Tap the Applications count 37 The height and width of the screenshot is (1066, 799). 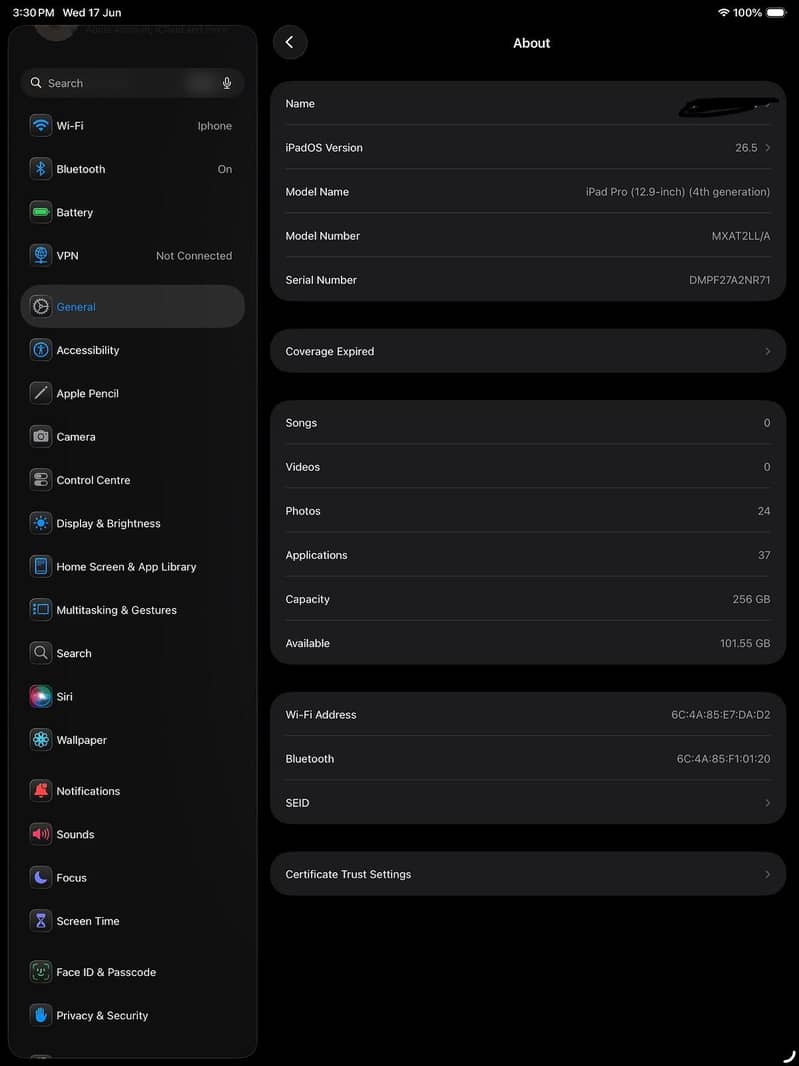[x=764, y=555]
